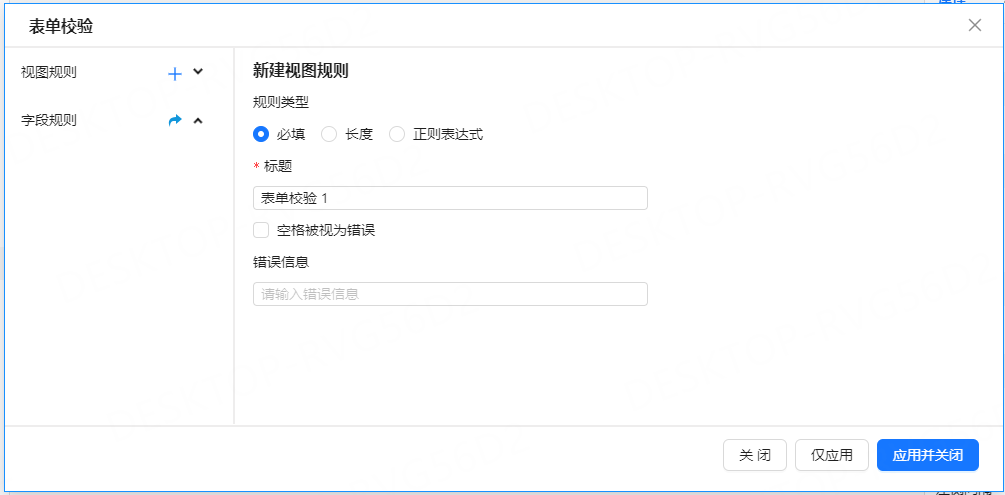The width and height of the screenshot is (1005, 495).
Task: Click the 规则类型 label text
Action: click(281, 102)
